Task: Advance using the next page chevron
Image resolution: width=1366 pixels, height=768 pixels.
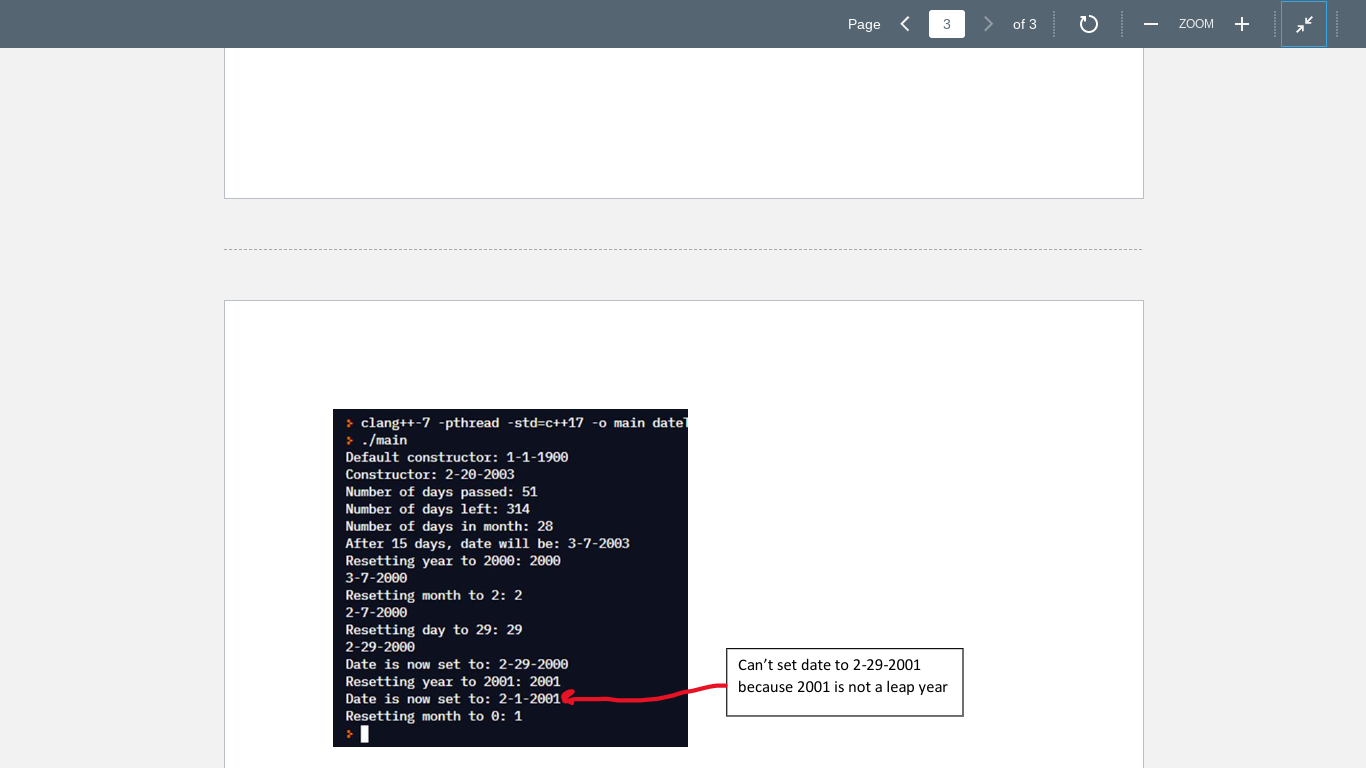Action: point(988,24)
